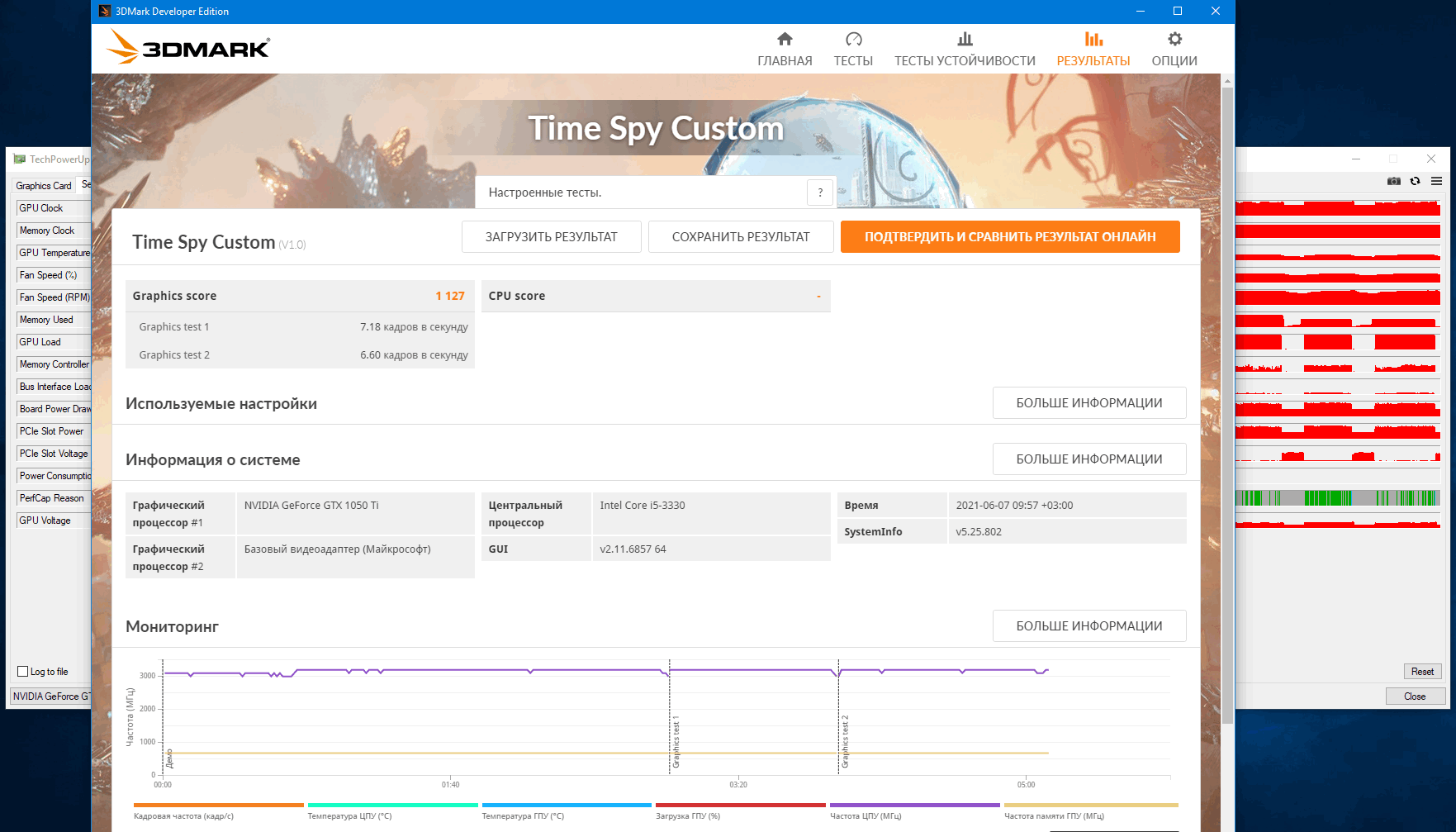Select Memory Controller sensor in GPU-Z
The width and height of the screenshot is (1456, 832).
point(53,364)
